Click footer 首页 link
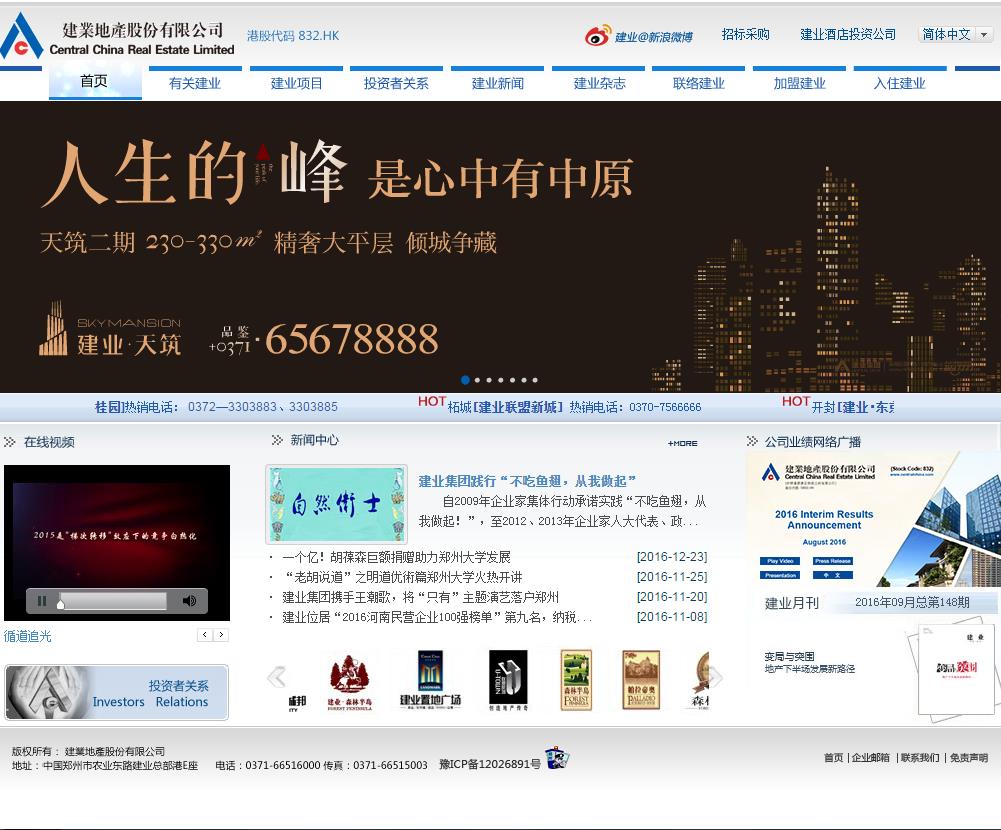Image resolution: width=1001 pixels, height=830 pixels. 833,758
